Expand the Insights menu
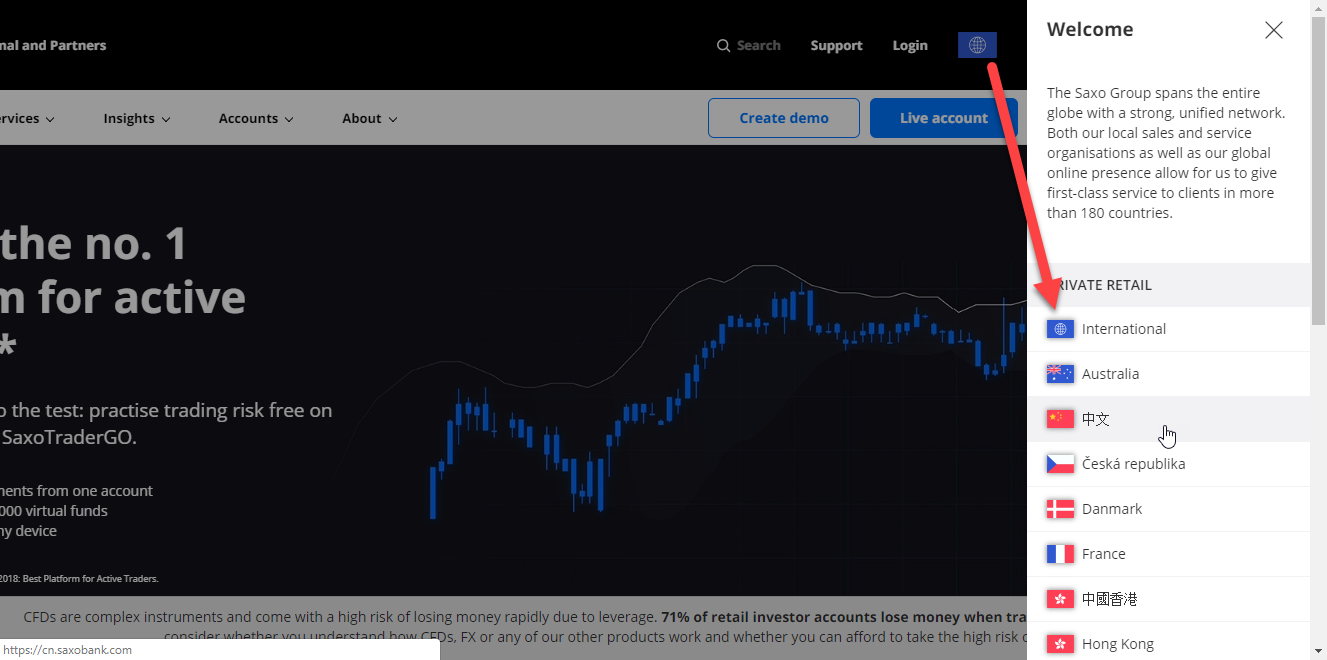The height and width of the screenshot is (660, 1327). (x=137, y=118)
